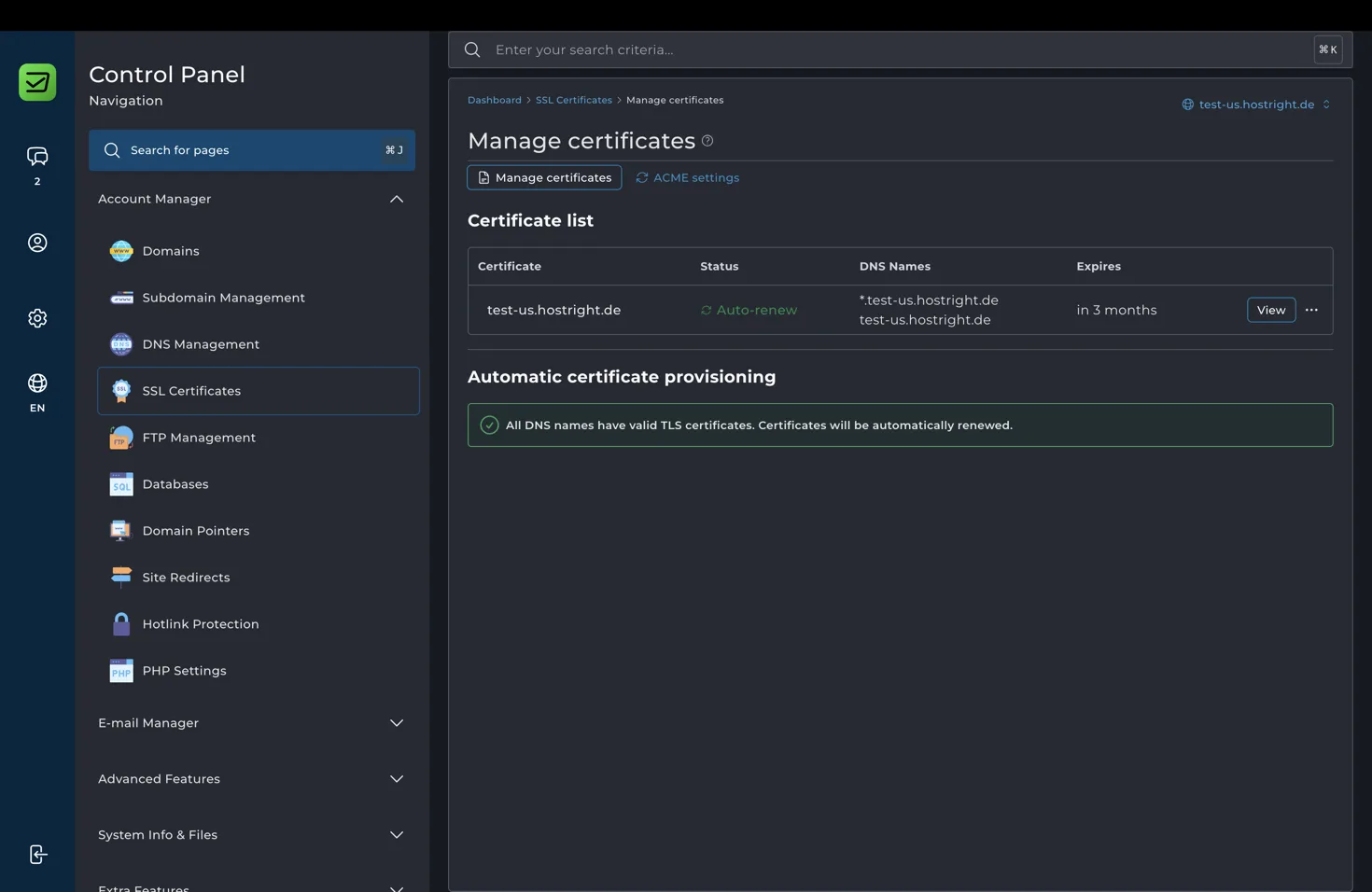Click the SSL Certificates ribbon icon
Screen dimensions: 1372x892
[x=121, y=391]
